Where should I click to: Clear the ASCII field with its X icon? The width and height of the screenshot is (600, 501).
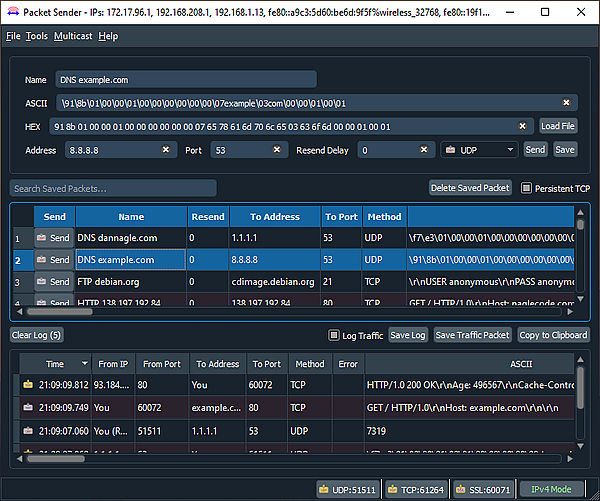[566, 103]
